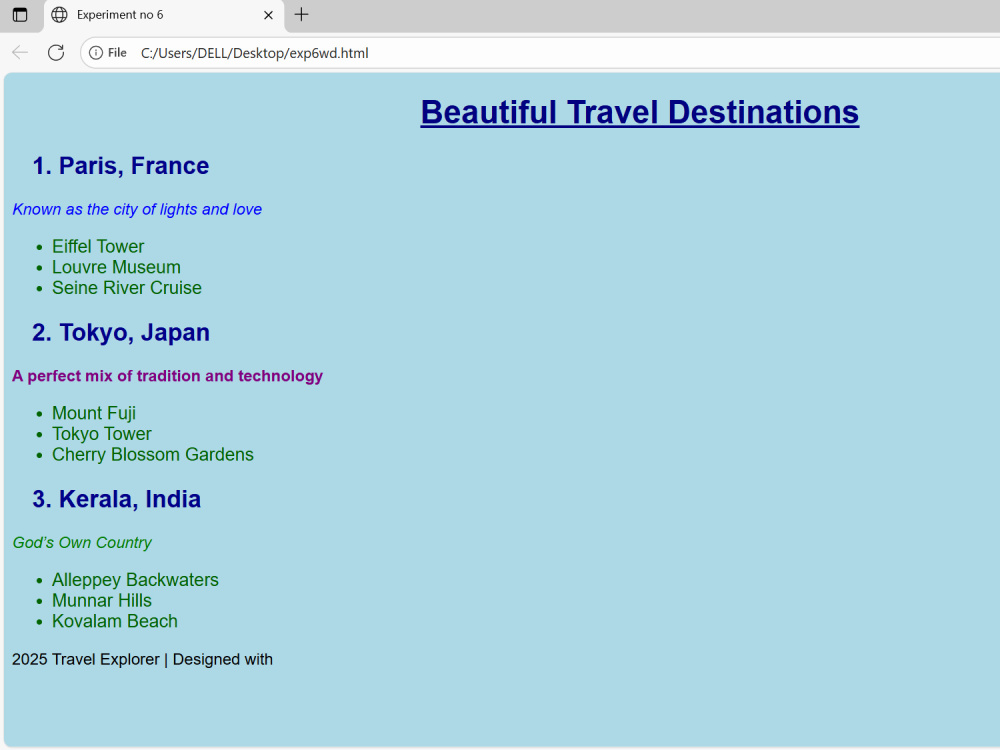Click list item Kovalam Beach
The width and height of the screenshot is (1000, 750).
coord(115,621)
